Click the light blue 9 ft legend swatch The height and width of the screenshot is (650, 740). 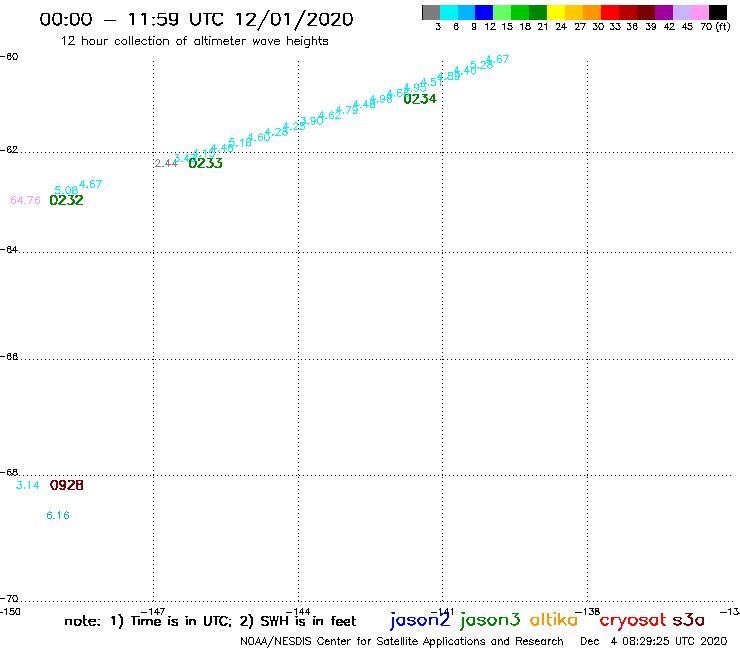pyautogui.click(x=467, y=12)
